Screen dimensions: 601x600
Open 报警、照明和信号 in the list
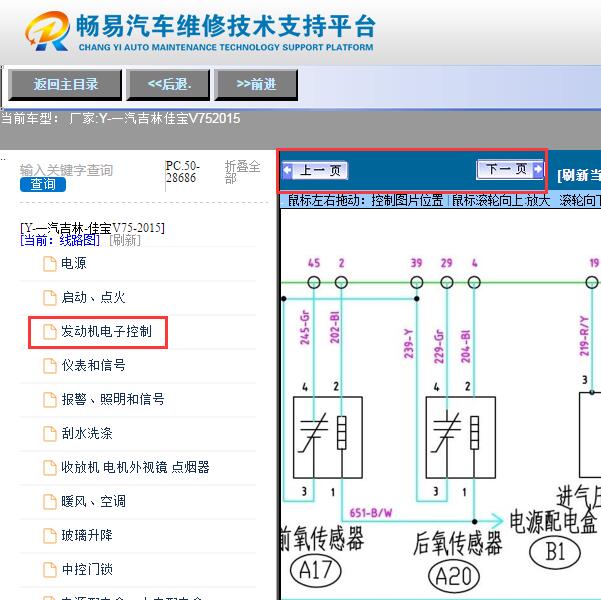pyautogui.click(x=113, y=399)
